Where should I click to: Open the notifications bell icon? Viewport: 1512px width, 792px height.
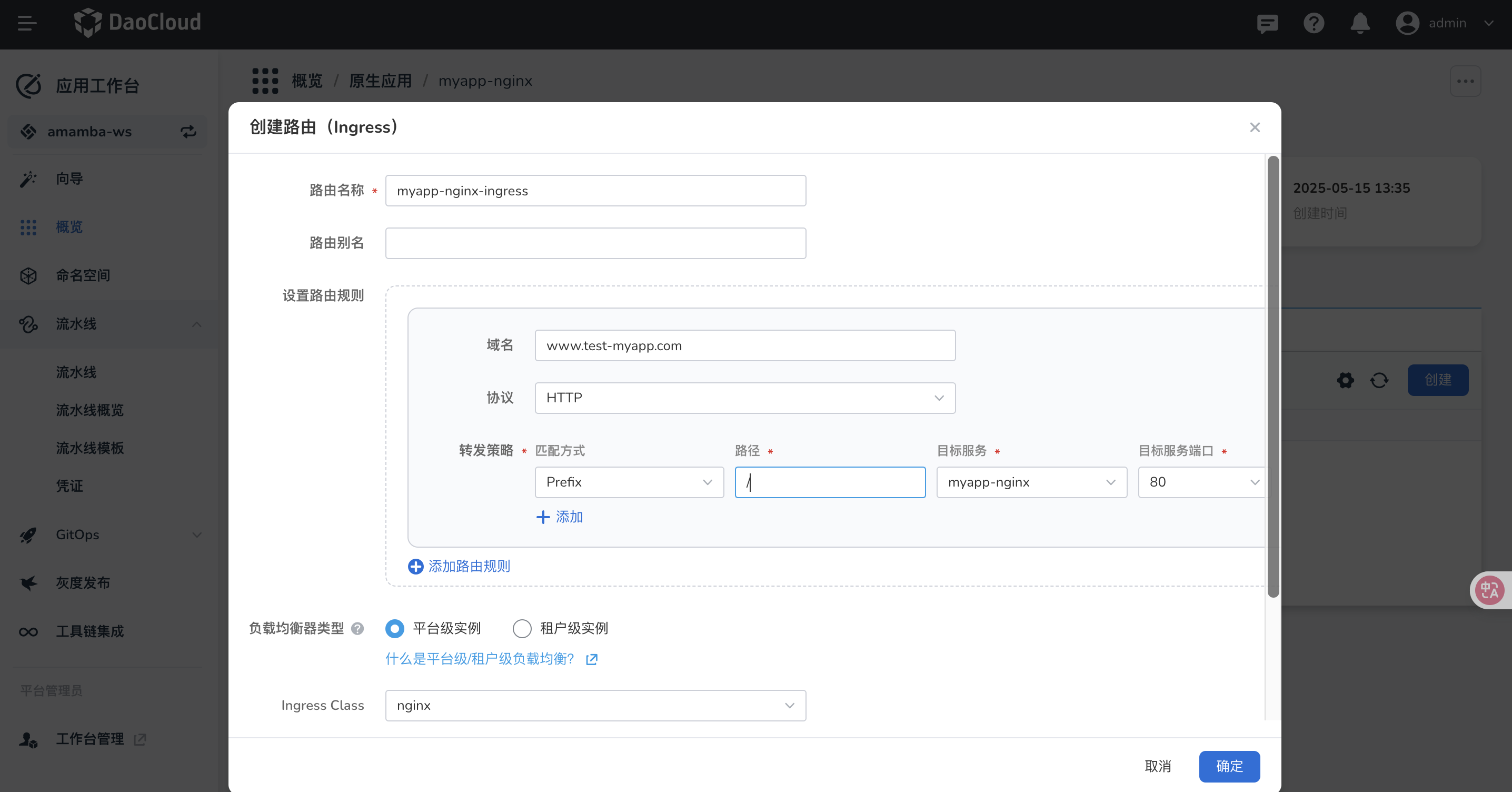point(1360,24)
